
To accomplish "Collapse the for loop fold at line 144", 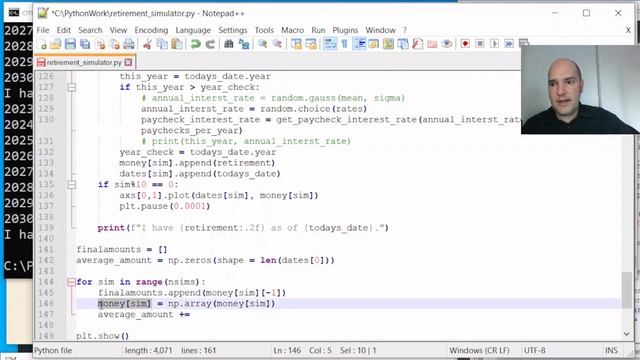I will (72, 282).
